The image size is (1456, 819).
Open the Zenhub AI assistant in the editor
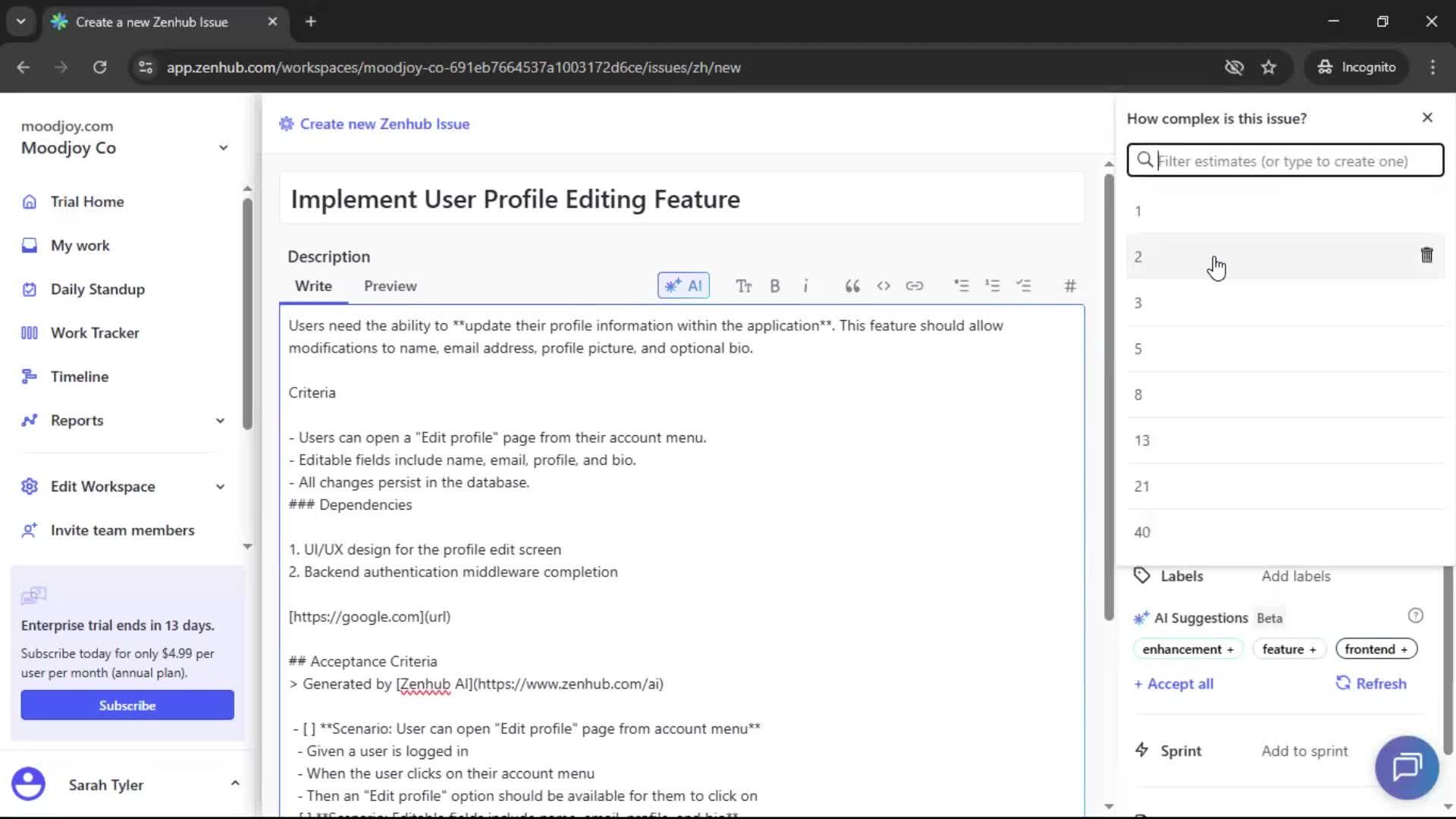683,286
